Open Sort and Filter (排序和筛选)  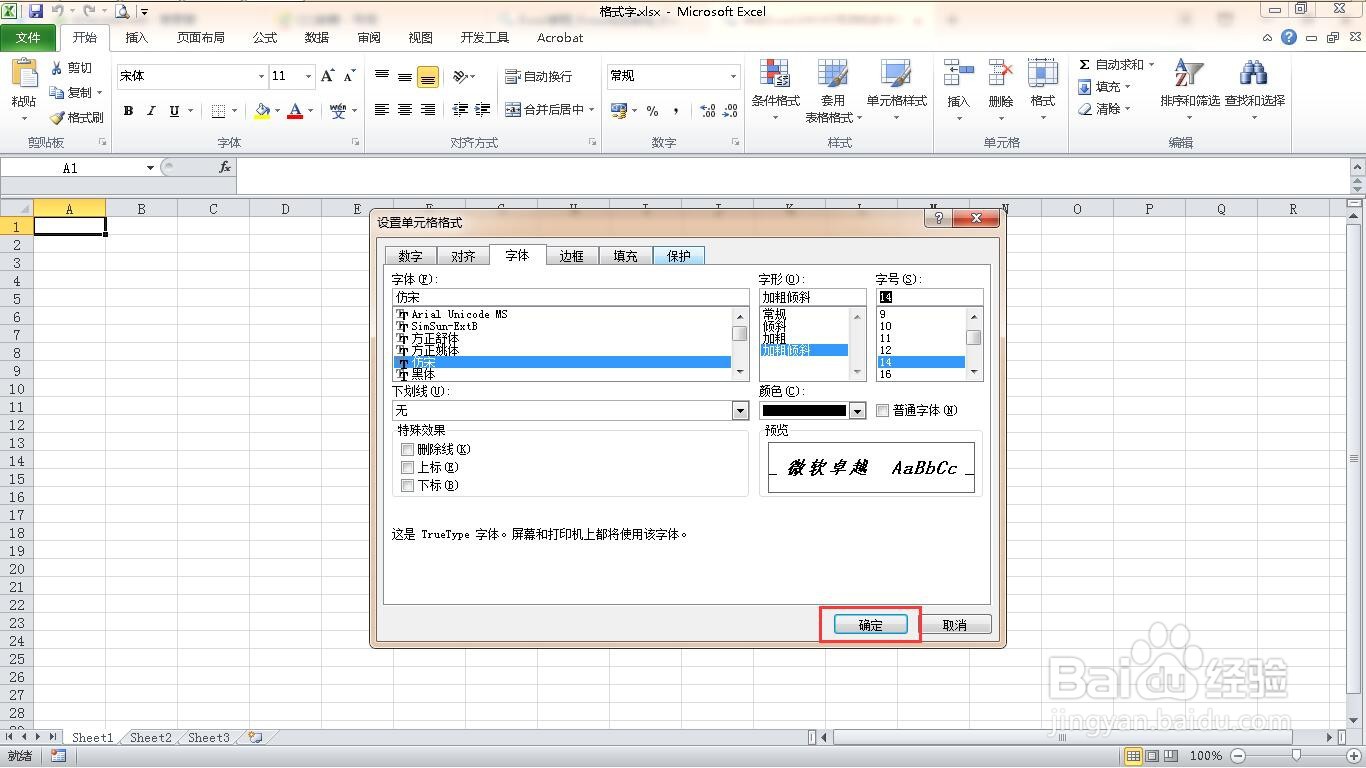tap(1190, 90)
